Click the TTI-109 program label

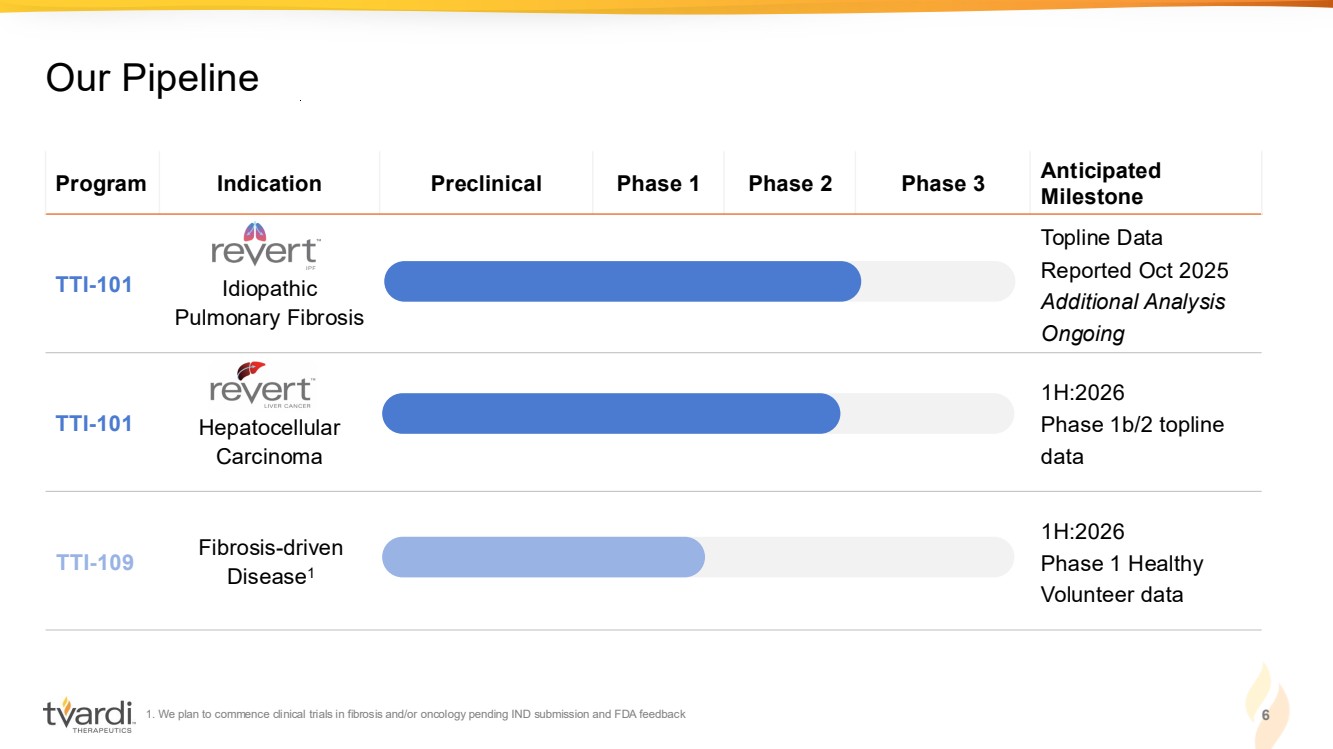pyautogui.click(x=95, y=562)
